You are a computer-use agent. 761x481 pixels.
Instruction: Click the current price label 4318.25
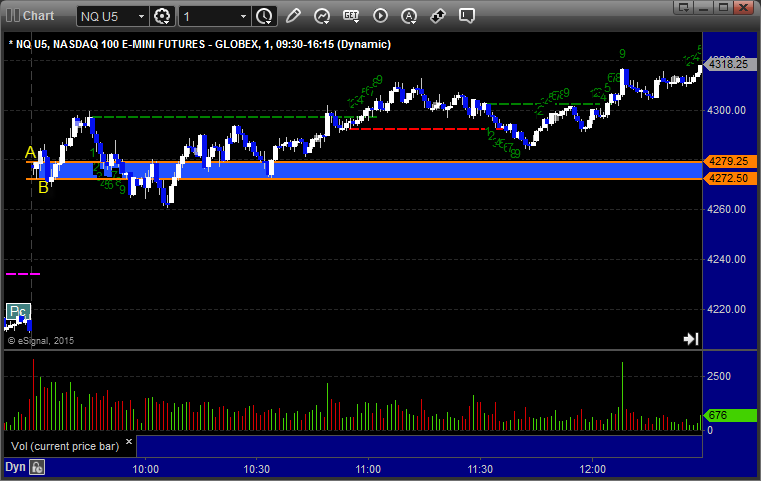click(x=729, y=64)
